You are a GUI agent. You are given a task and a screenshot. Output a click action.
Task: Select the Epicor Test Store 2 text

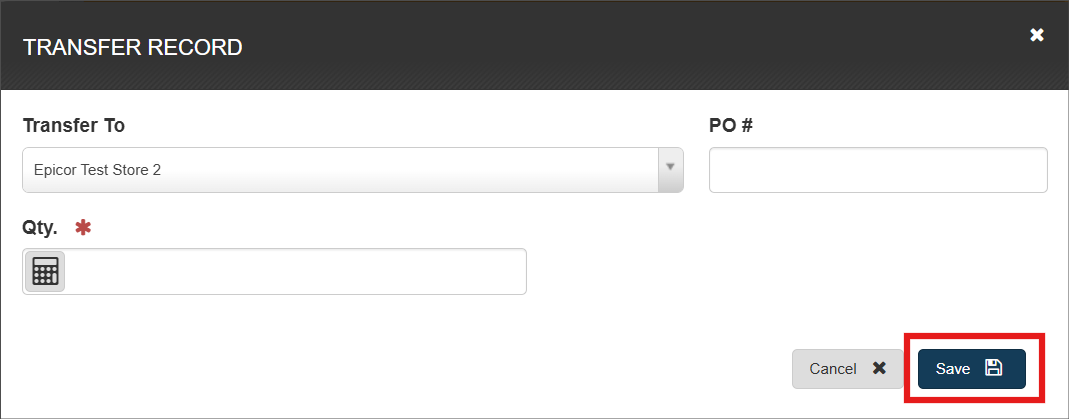(97, 170)
